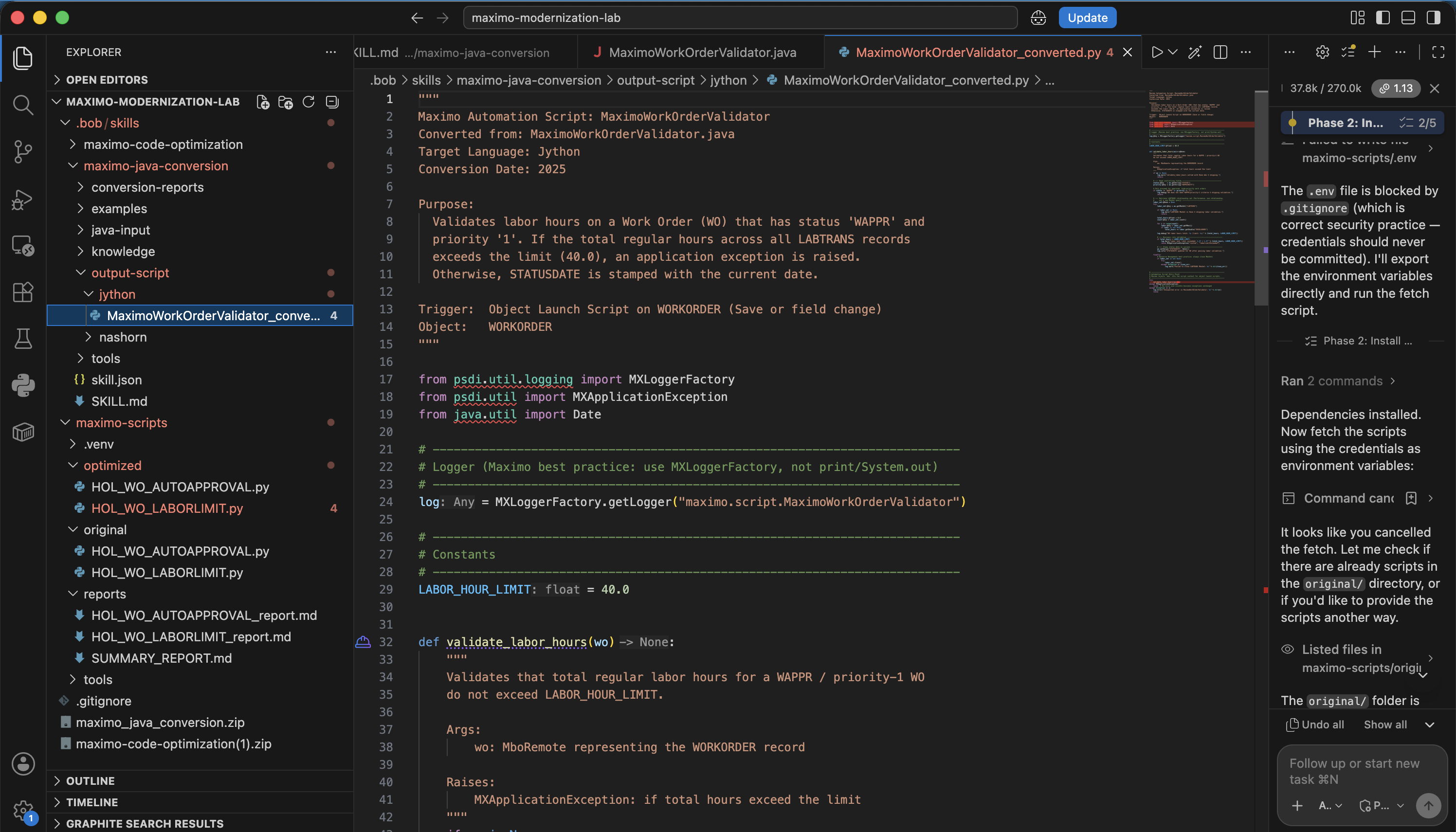Image resolution: width=1456 pixels, height=832 pixels.
Task: Open chat panel settings gear
Action: tap(1322, 52)
